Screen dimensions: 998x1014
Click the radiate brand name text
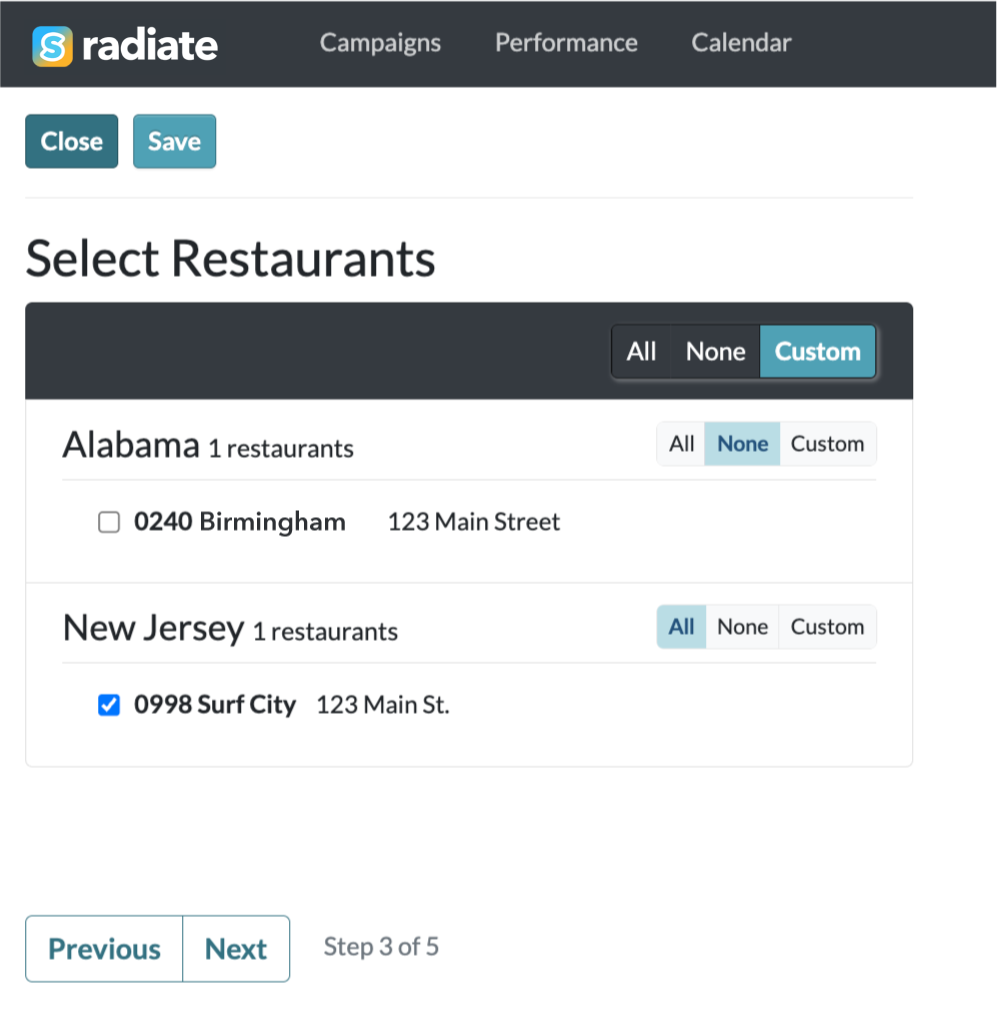[150, 46]
